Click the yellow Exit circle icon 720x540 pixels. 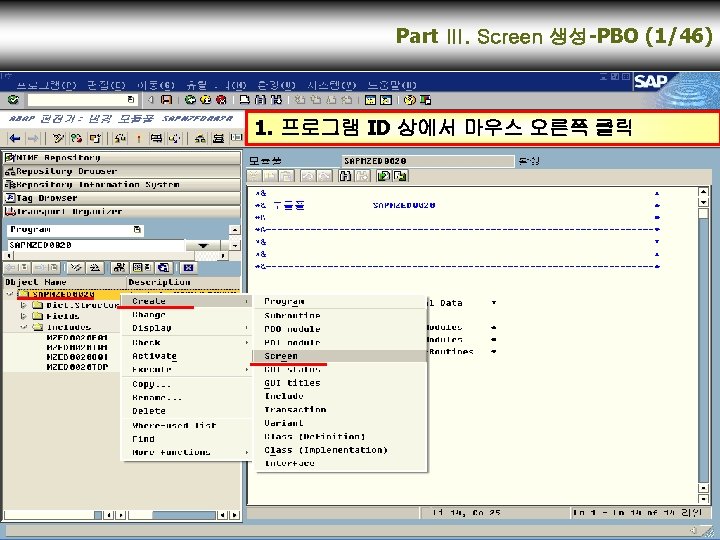(x=206, y=100)
